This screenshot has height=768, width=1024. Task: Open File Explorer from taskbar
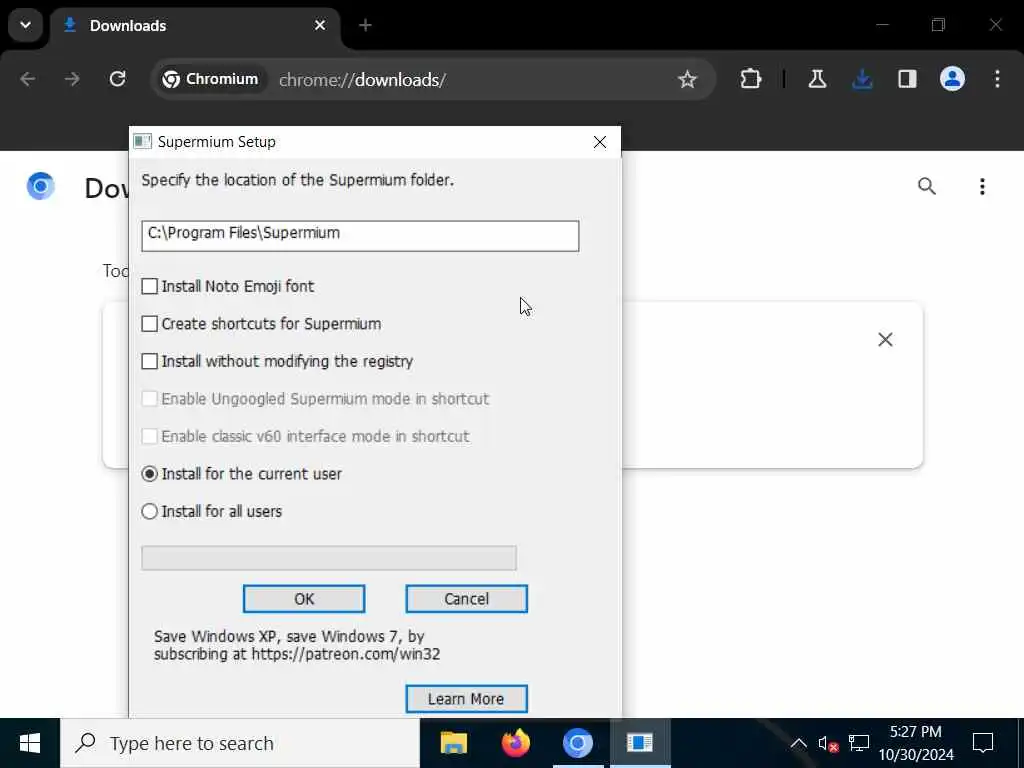tap(454, 743)
